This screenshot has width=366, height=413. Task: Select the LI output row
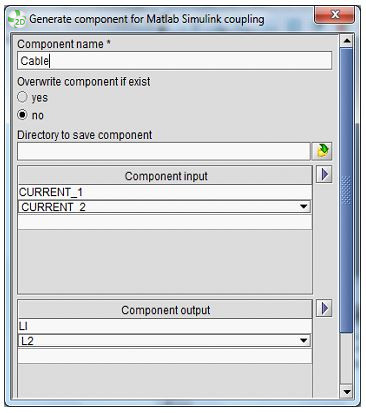165,326
